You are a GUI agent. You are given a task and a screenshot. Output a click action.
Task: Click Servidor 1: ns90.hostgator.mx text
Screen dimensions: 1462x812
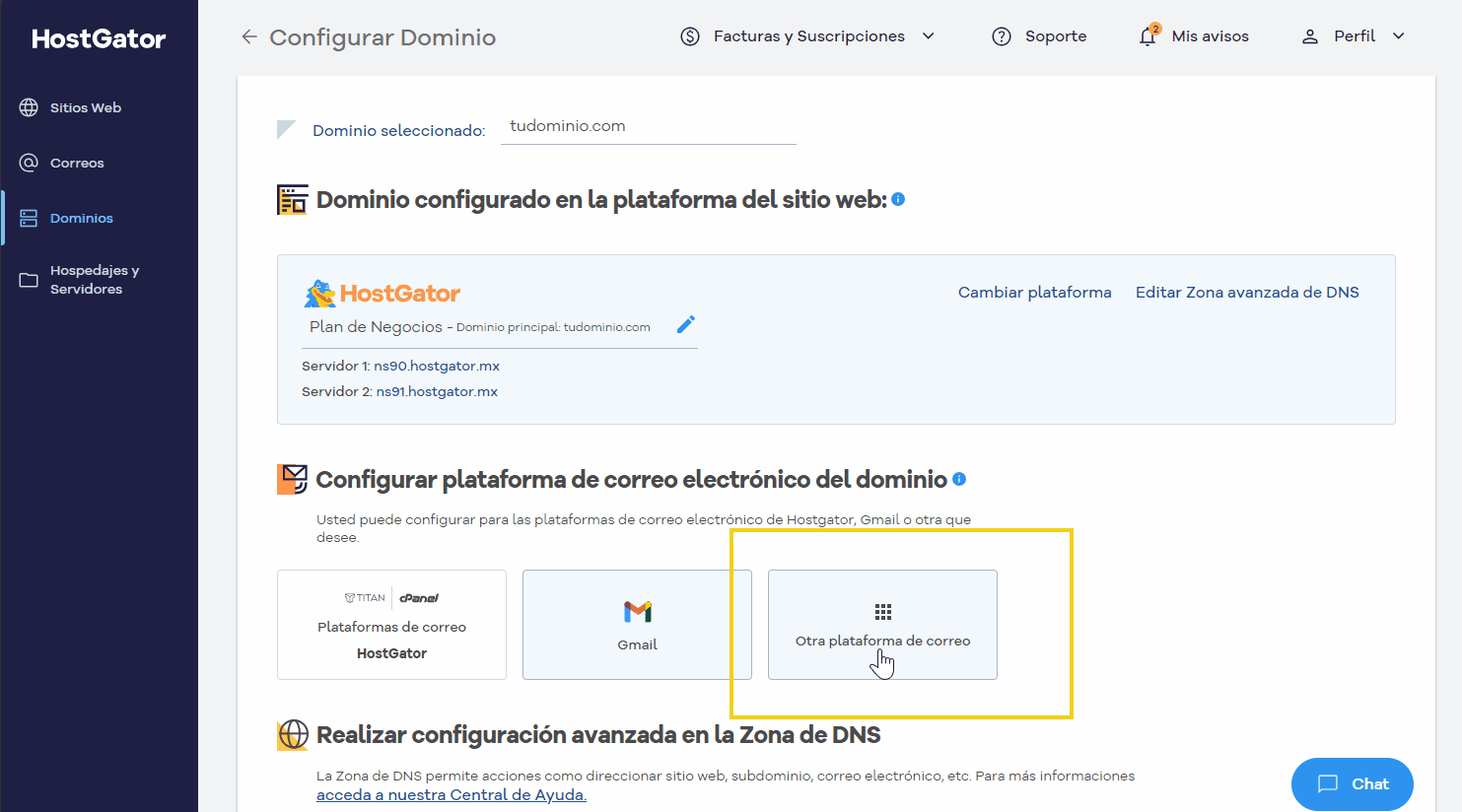click(400, 366)
